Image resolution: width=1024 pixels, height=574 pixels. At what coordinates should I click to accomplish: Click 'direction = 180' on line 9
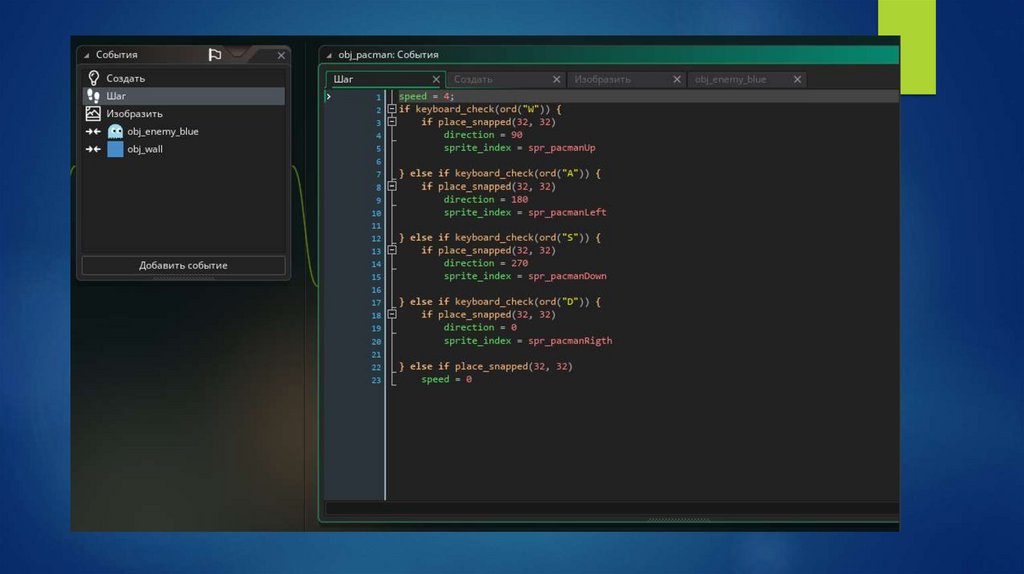click(485, 199)
